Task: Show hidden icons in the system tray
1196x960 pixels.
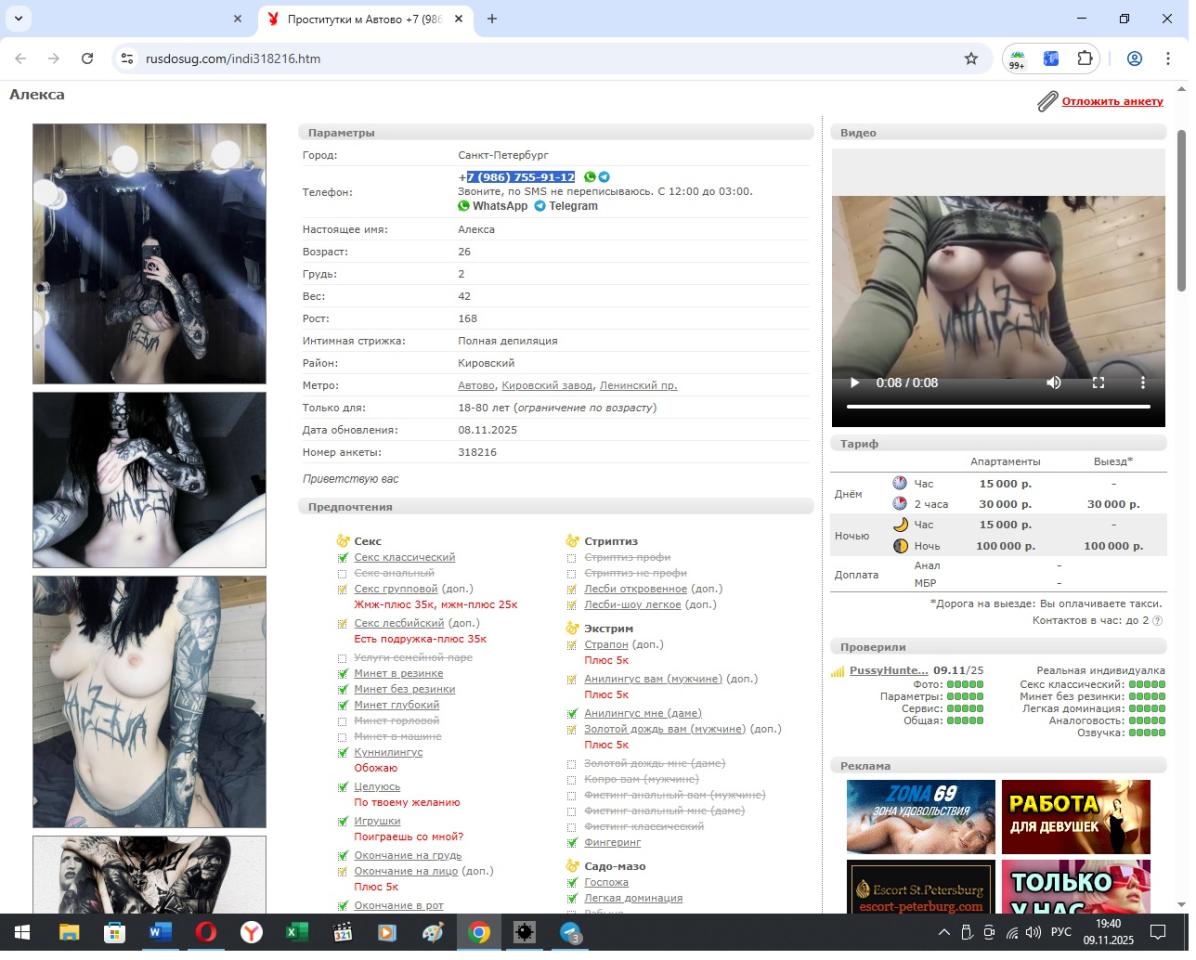Action: point(943,933)
